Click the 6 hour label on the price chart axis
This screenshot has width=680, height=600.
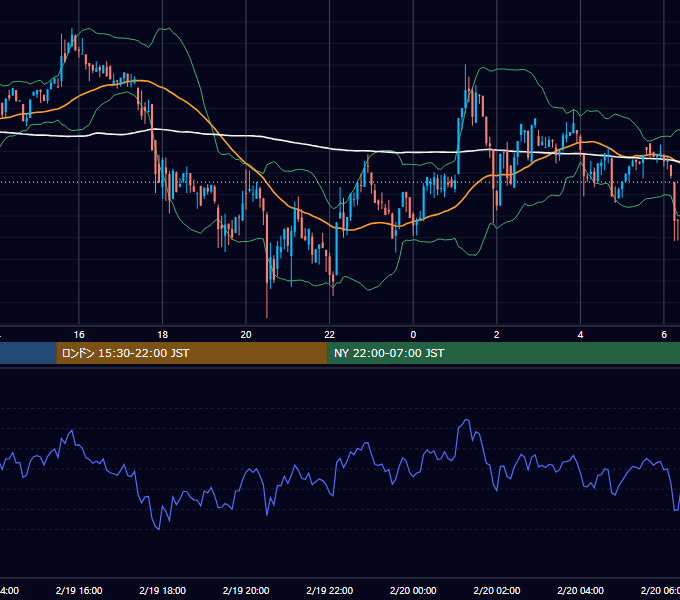(x=664, y=335)
